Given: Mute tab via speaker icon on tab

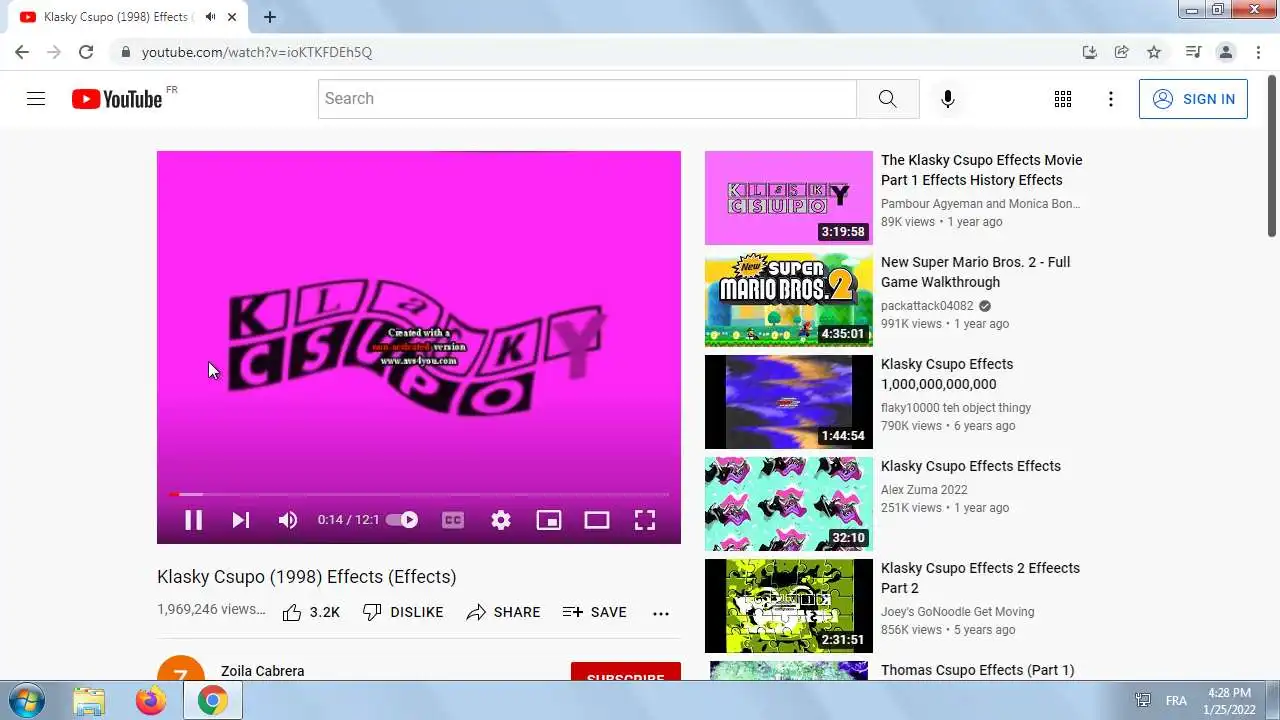Looking at the screenshot, I should [x=210, y=17].
